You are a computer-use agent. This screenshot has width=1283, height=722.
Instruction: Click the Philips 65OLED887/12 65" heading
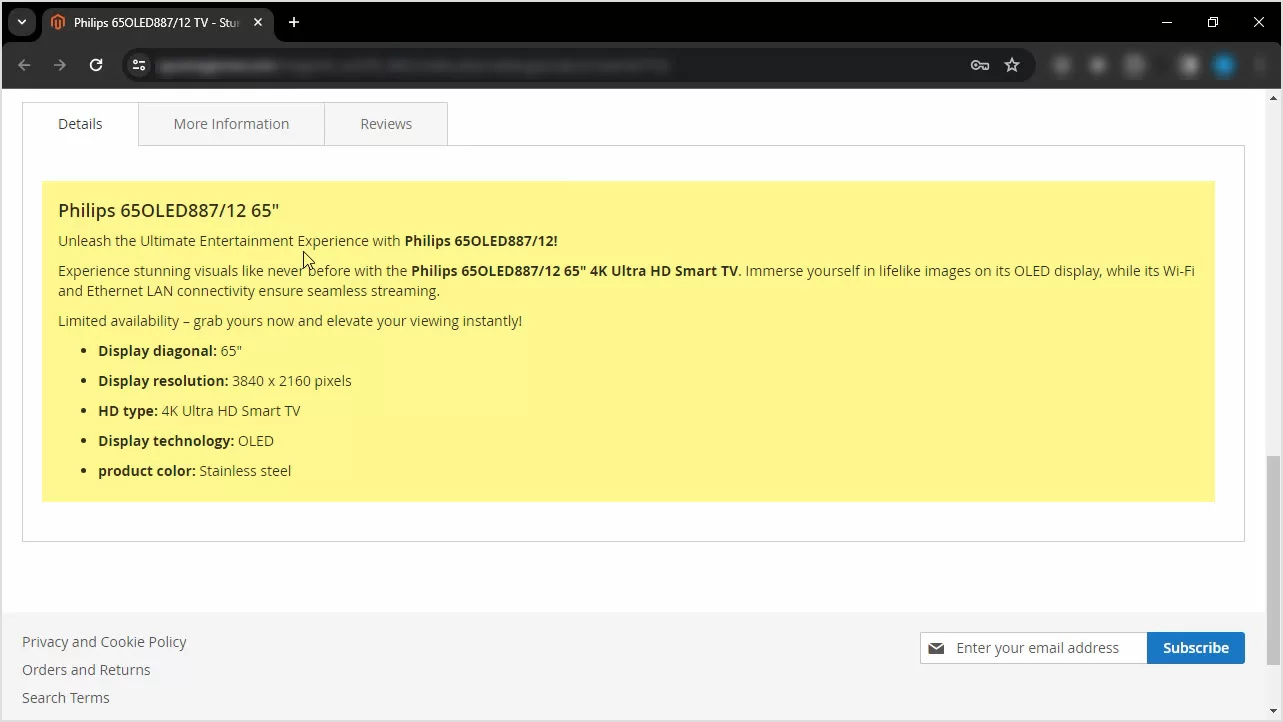[168, 210]
